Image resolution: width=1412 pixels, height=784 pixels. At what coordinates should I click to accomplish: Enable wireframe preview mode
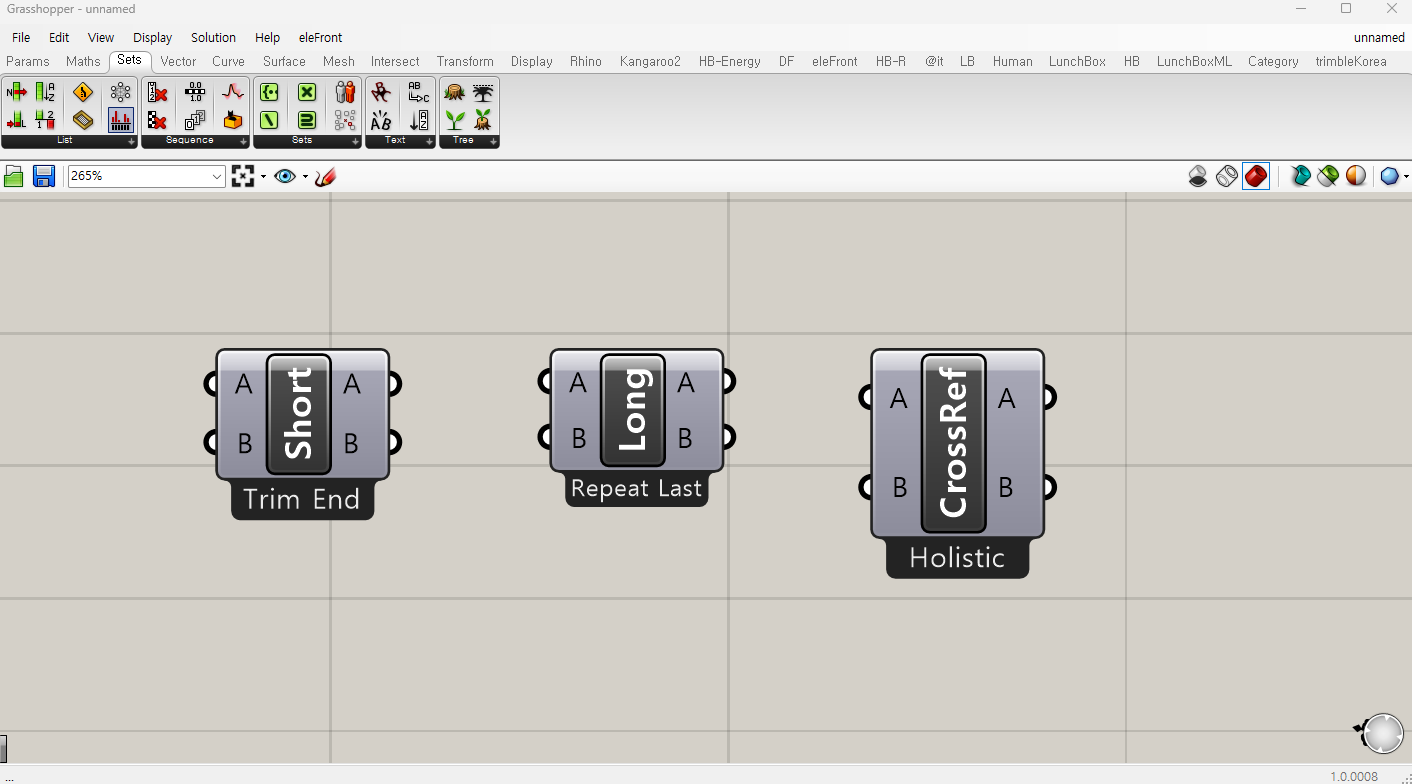pyautogui.click(x=1227, y=176)
